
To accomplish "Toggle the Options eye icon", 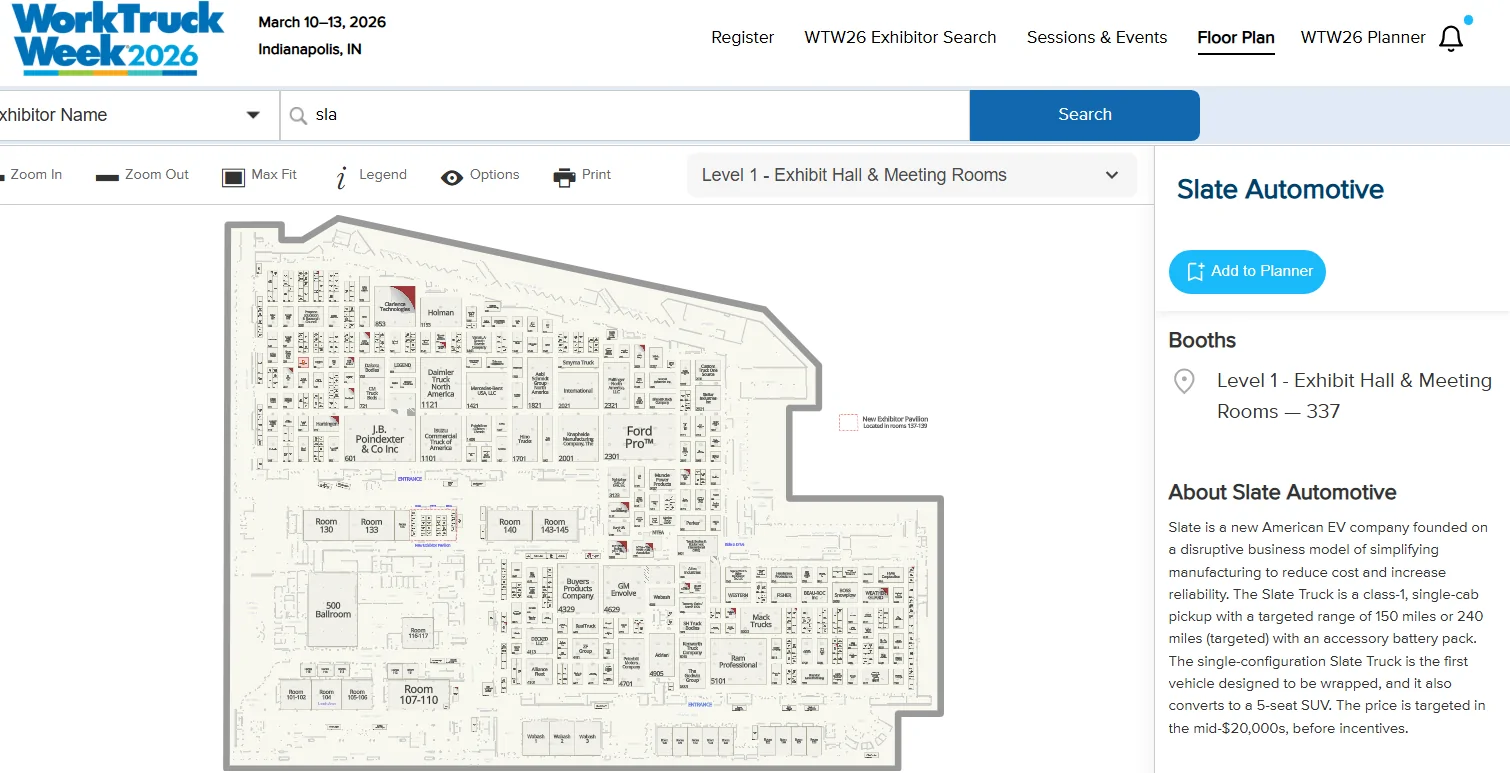I will 452,177.
